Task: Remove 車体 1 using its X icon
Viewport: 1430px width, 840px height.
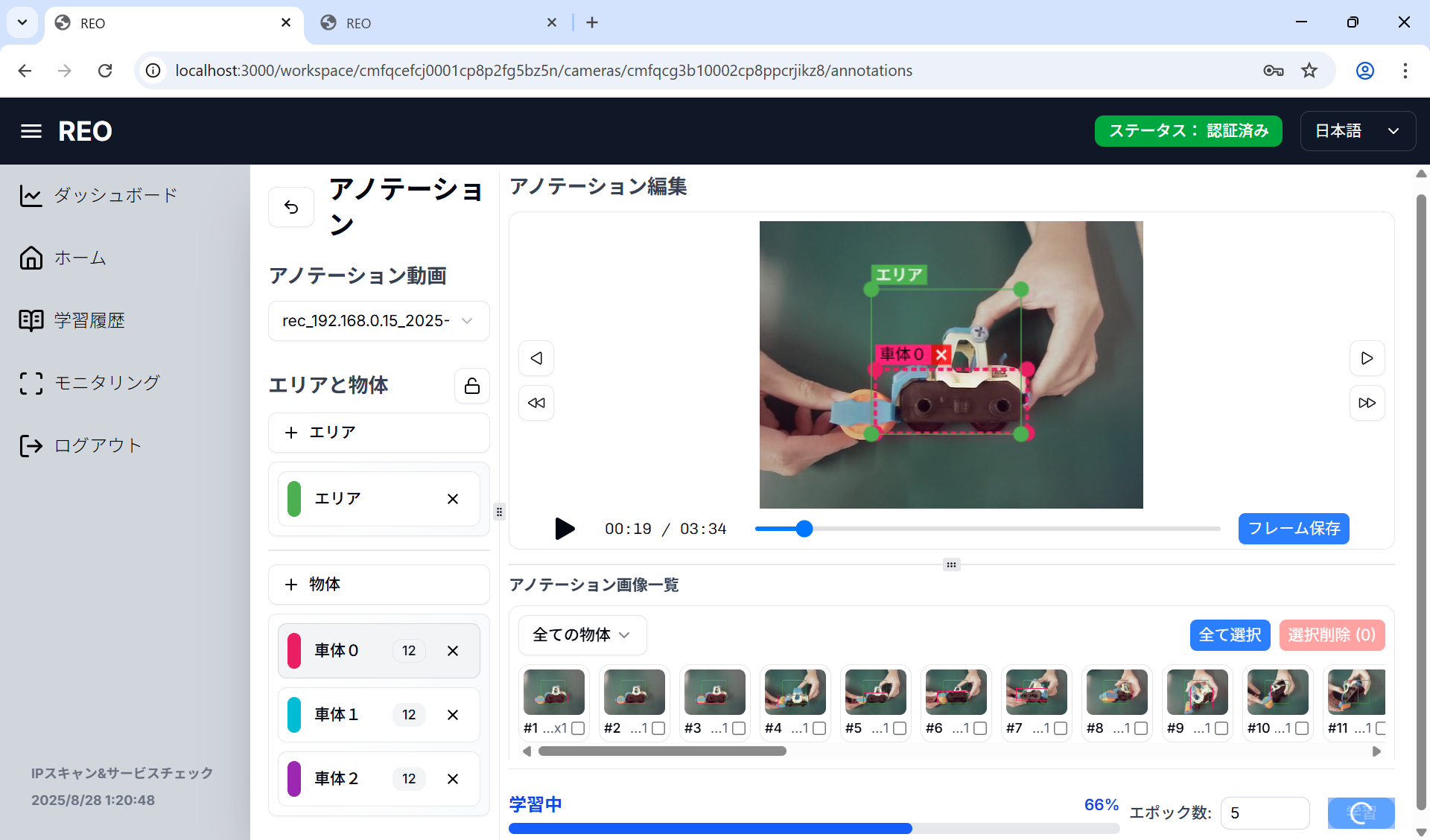Action: (x=453, y=715)
